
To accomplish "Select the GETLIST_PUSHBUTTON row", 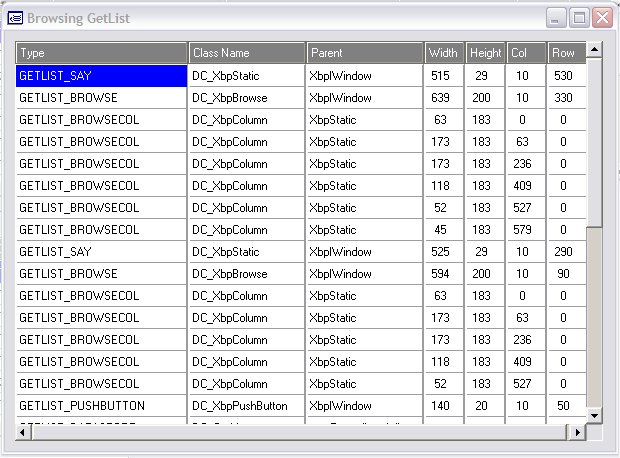I will [102, 406].
